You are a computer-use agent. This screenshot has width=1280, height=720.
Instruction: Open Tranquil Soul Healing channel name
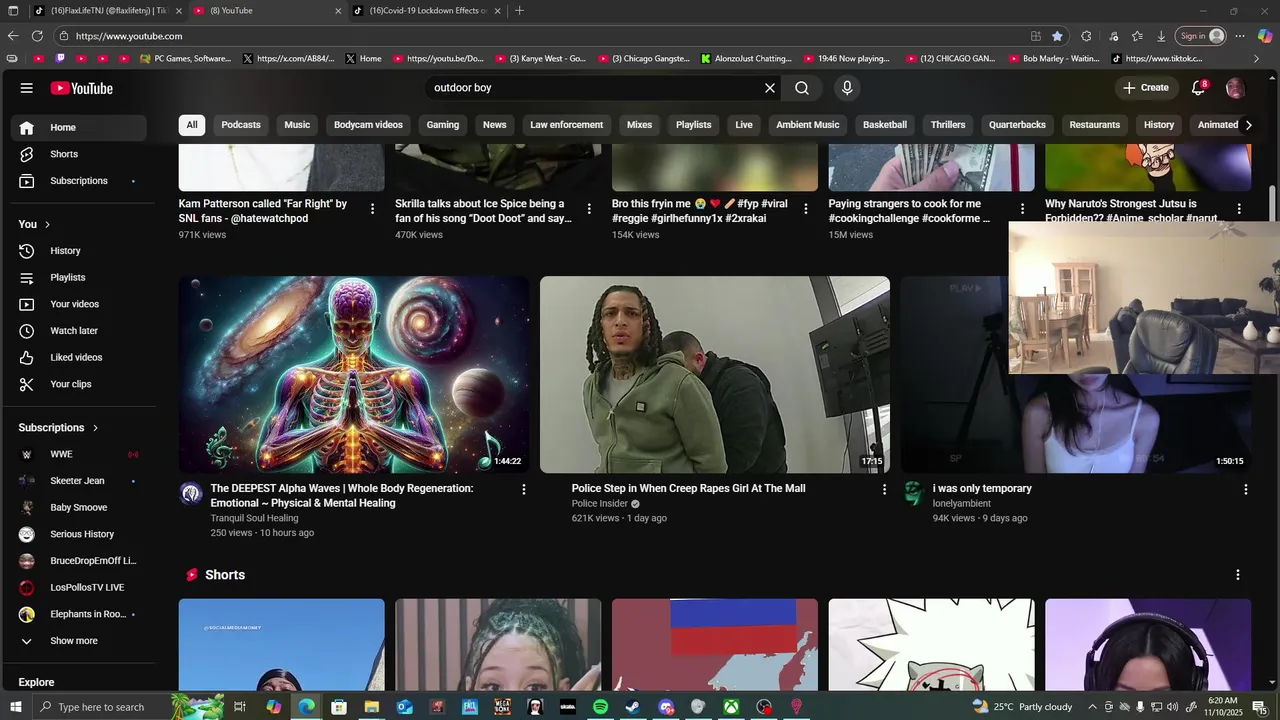click(x=254, y=518)
